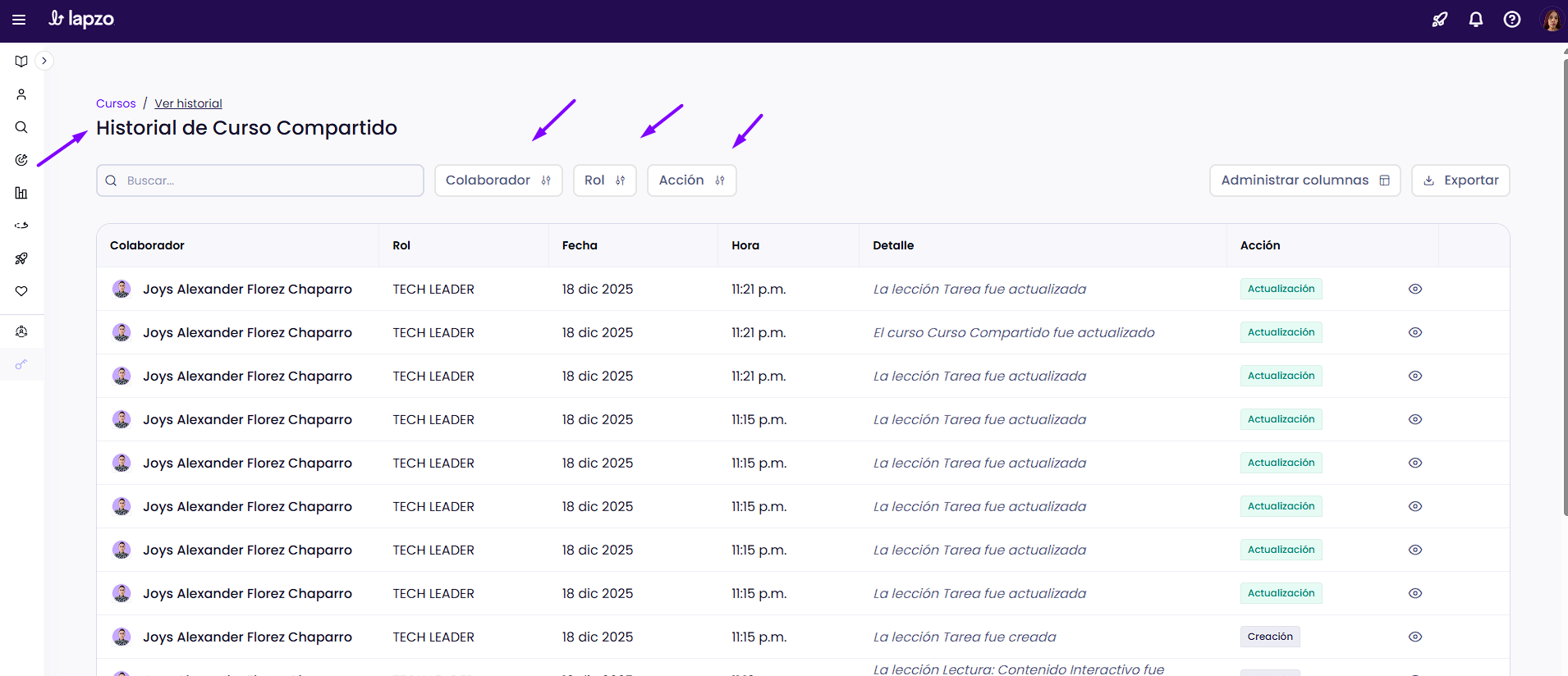Click the Exportar button

(x=1460, y=180)
